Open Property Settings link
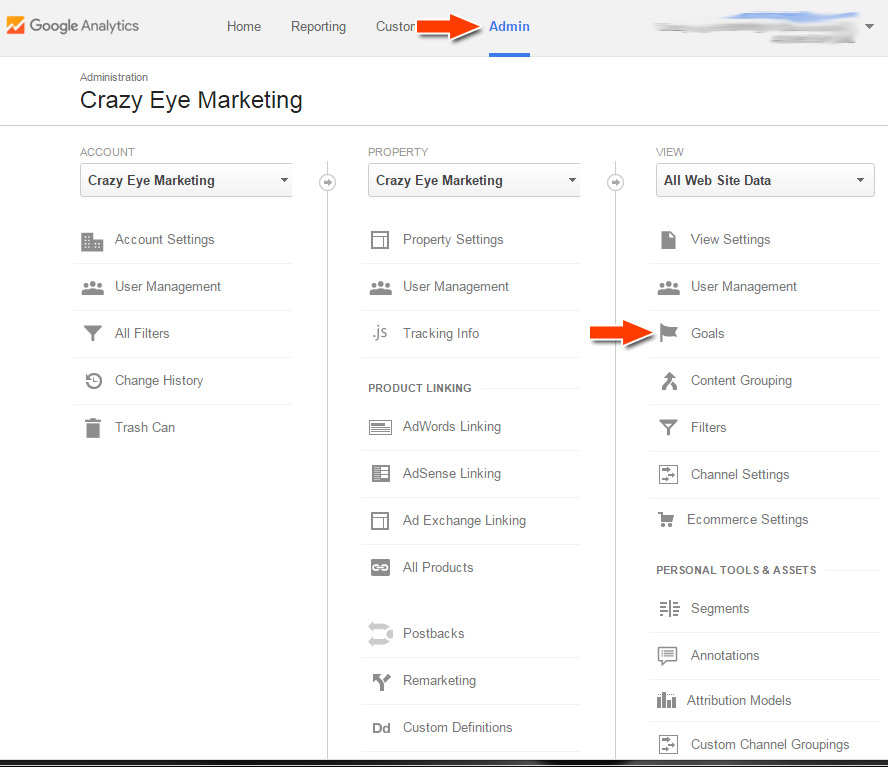The height and width of the screenshot is (767, 888). point(453,240)
